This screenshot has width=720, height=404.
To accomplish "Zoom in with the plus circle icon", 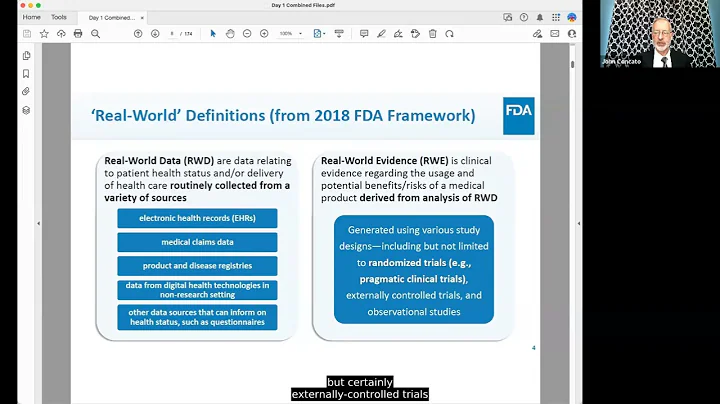I will pyautogui.click(x=264, y=34).
